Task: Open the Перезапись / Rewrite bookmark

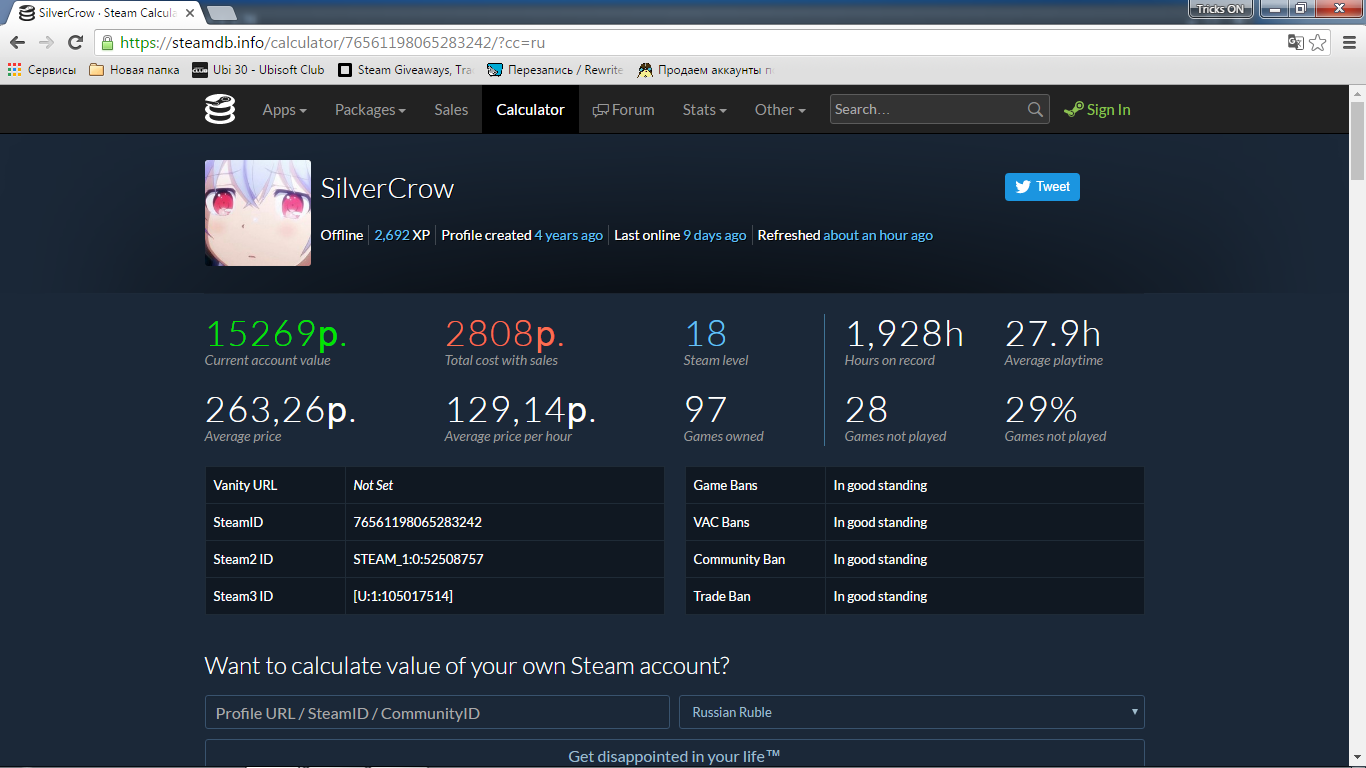Action: [555, 70]
